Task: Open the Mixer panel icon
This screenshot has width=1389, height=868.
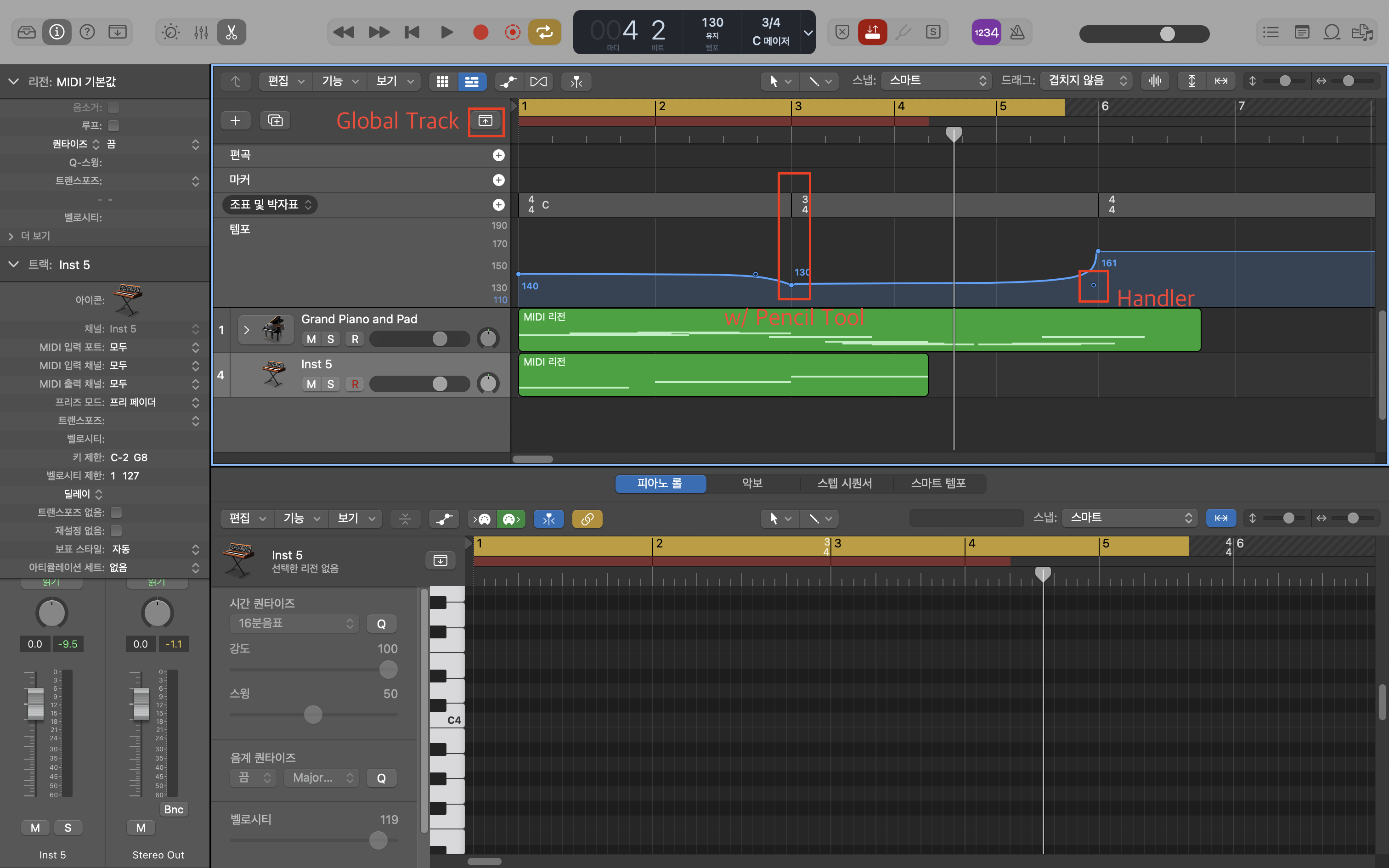Action: [x=201, y=32]
